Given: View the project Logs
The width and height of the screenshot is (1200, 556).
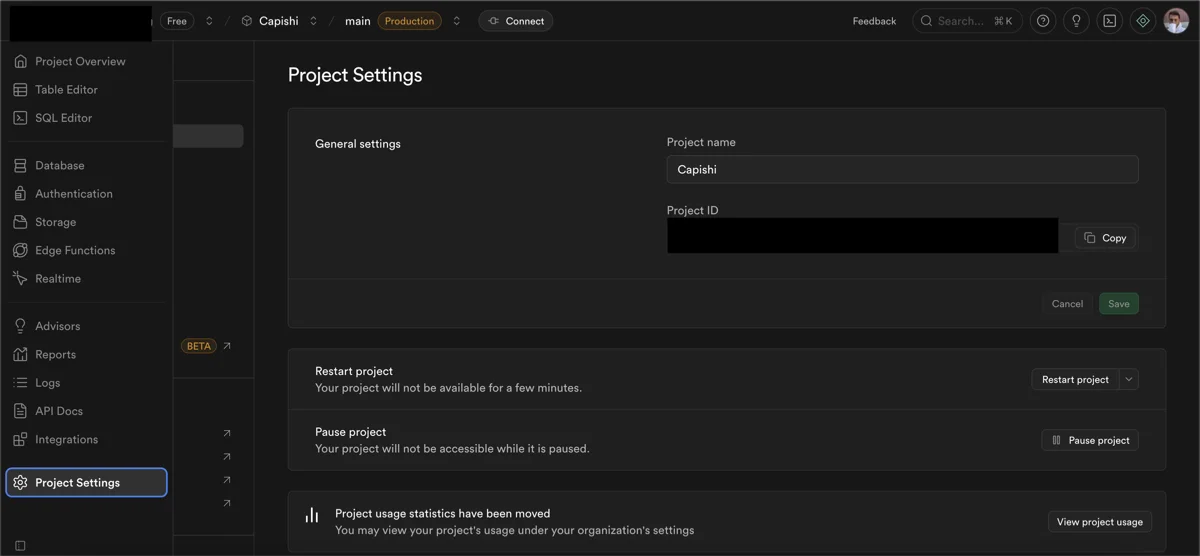Looking at the screenshot, I should [47, 382].
